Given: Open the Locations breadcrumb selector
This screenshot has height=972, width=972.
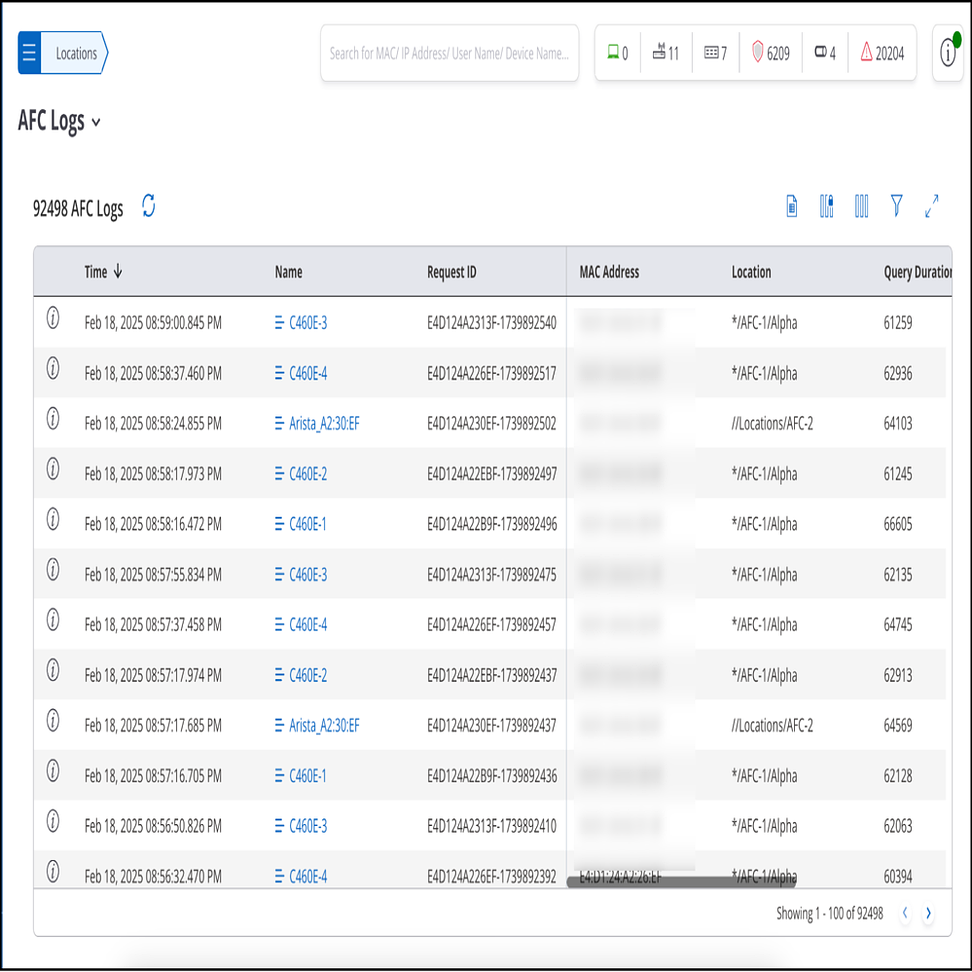Looking at the screenshot, I should click(x=76, y=53).
